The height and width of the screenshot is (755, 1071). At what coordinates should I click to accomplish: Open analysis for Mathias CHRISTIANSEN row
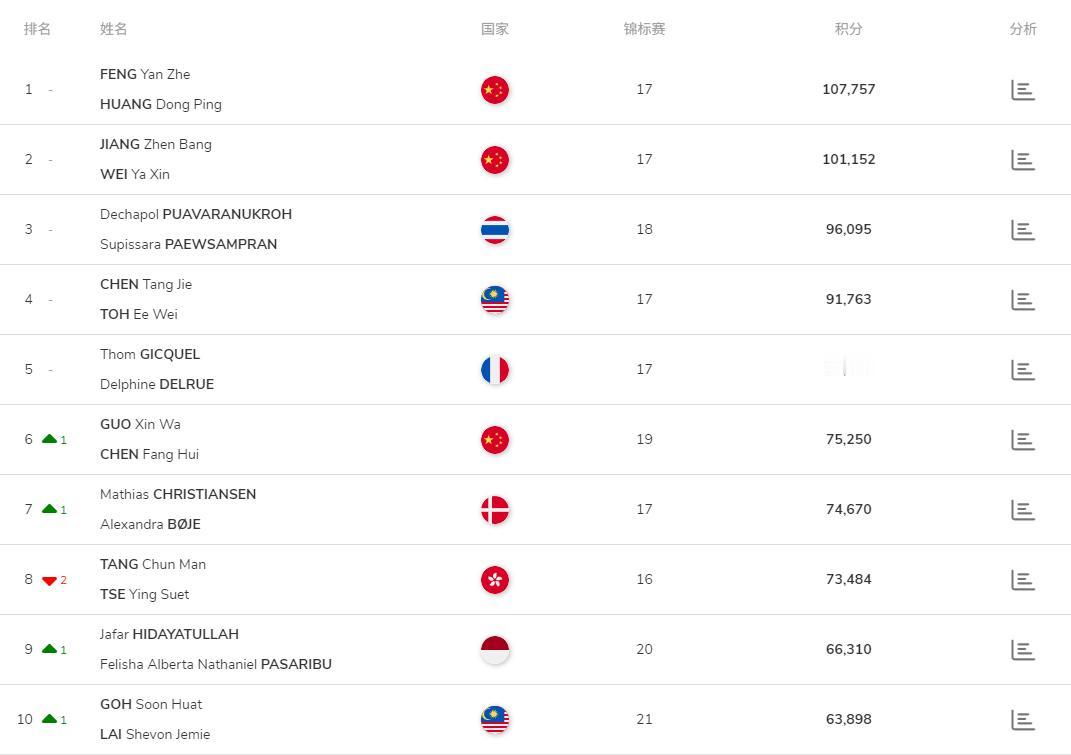1022,510
